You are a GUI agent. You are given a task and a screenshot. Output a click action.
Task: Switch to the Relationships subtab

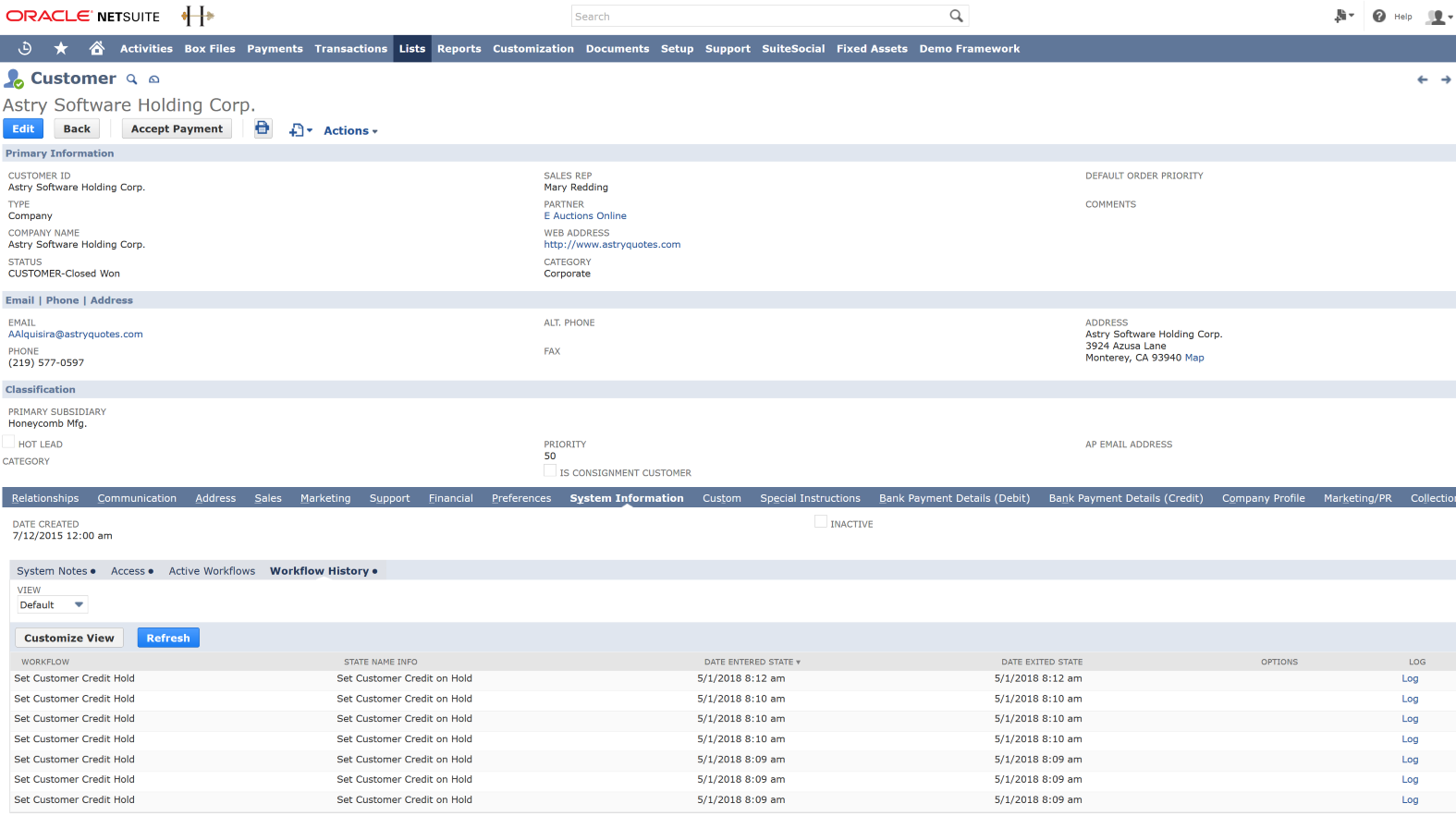pyautogui.click(x=45, y=498)
